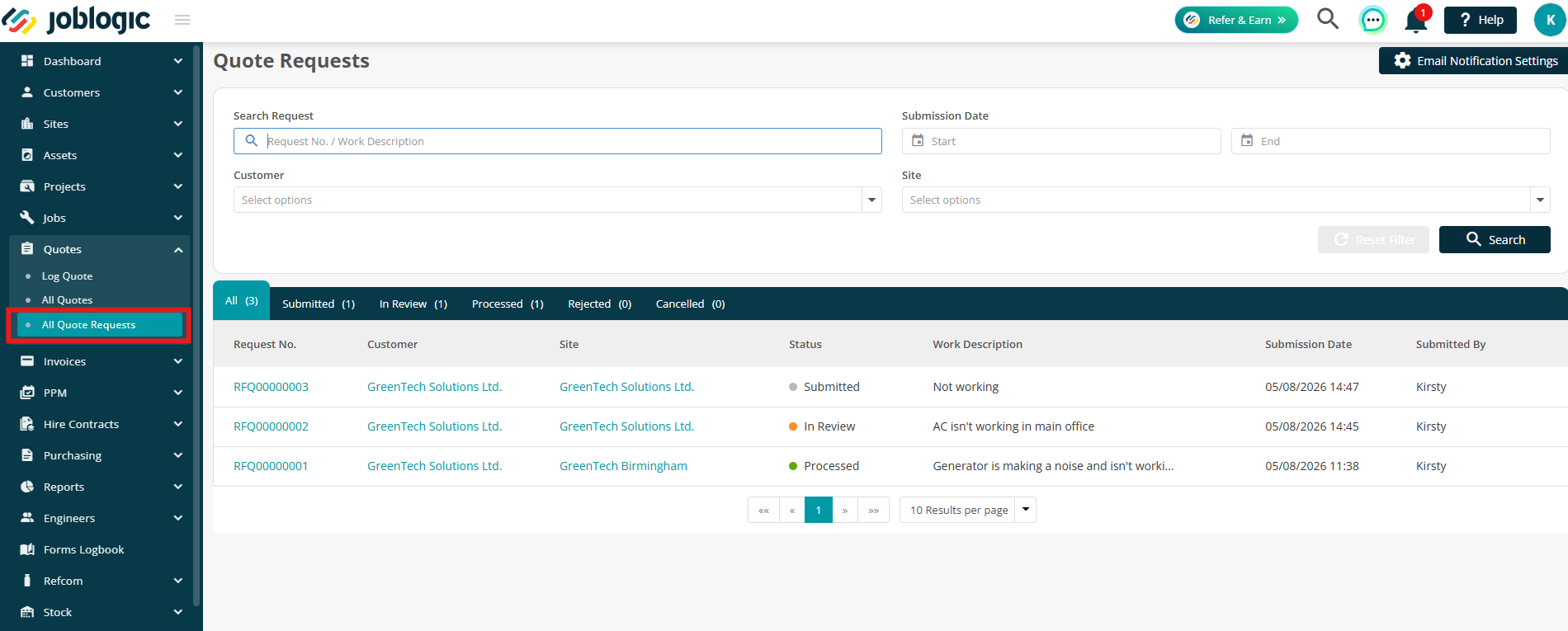Click the Submission Date Start field

point(1061,141)
